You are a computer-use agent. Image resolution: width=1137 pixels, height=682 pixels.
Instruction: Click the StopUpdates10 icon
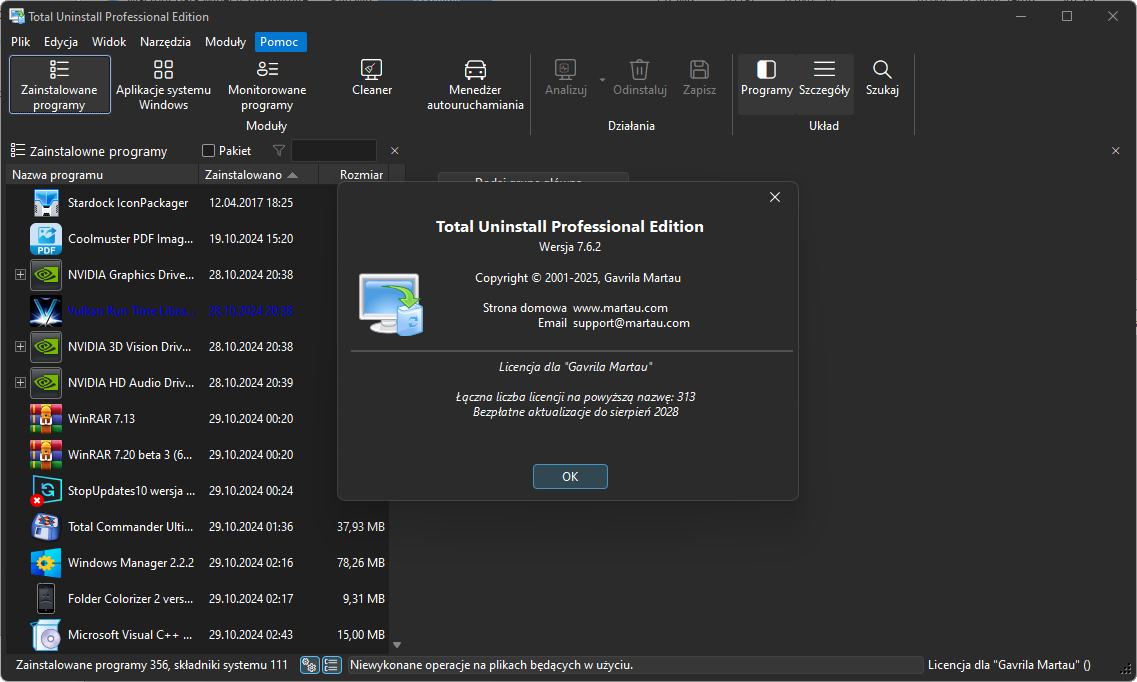click(x=46, y=491)
